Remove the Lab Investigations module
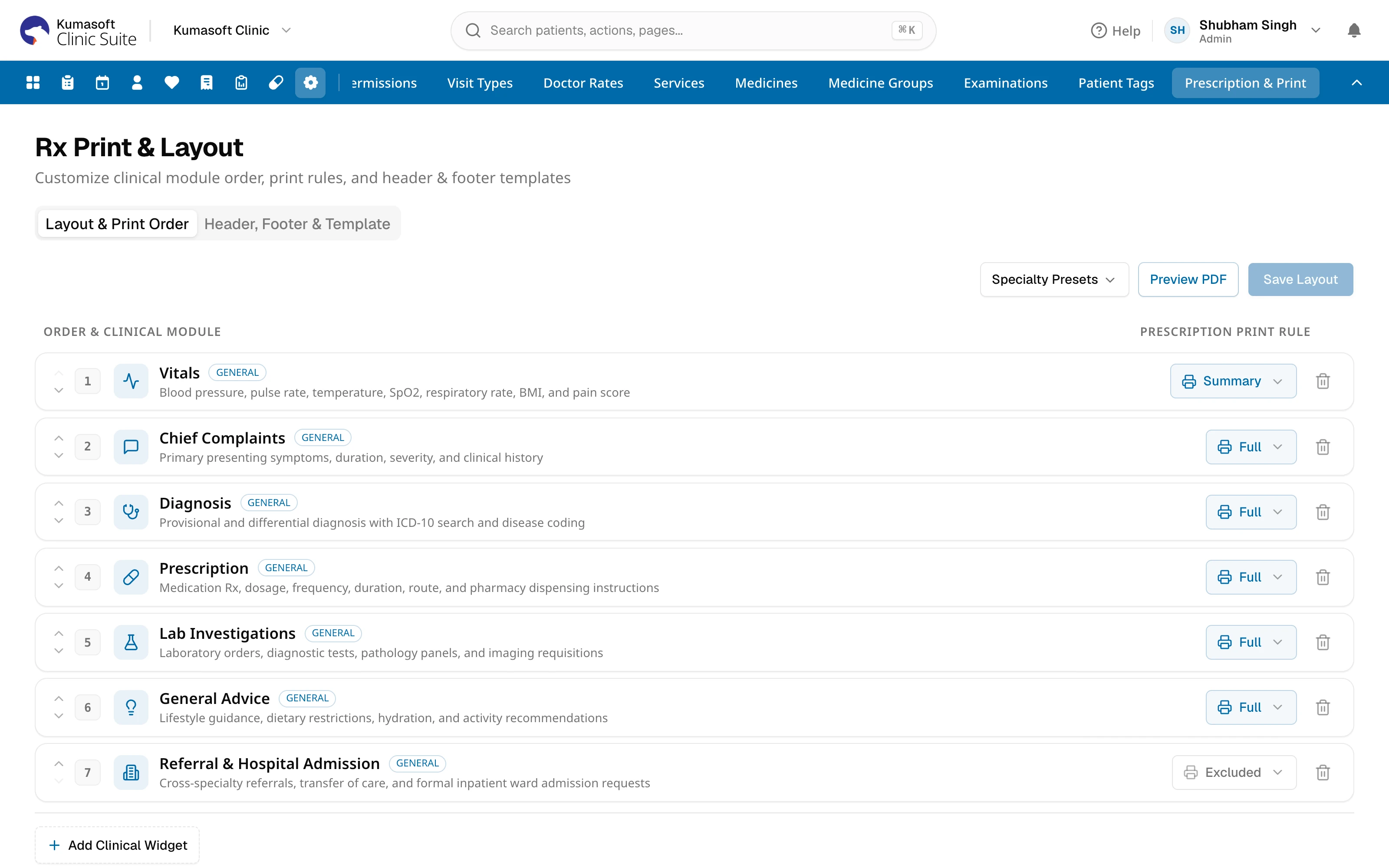 1323,642
